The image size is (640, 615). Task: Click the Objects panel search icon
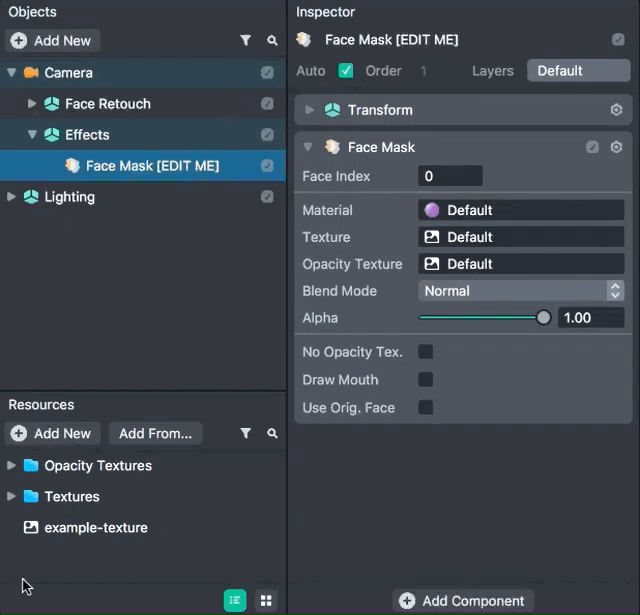(x=272, y=41)
